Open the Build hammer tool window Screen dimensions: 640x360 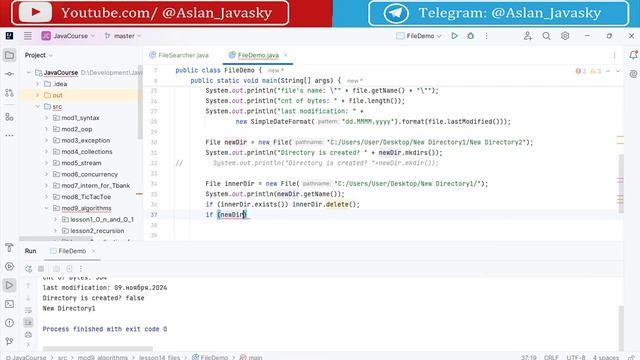click(x=9, y=248)
